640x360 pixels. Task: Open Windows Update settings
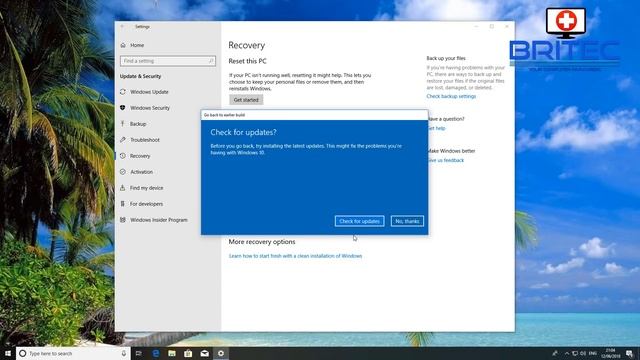click(149, 92)
